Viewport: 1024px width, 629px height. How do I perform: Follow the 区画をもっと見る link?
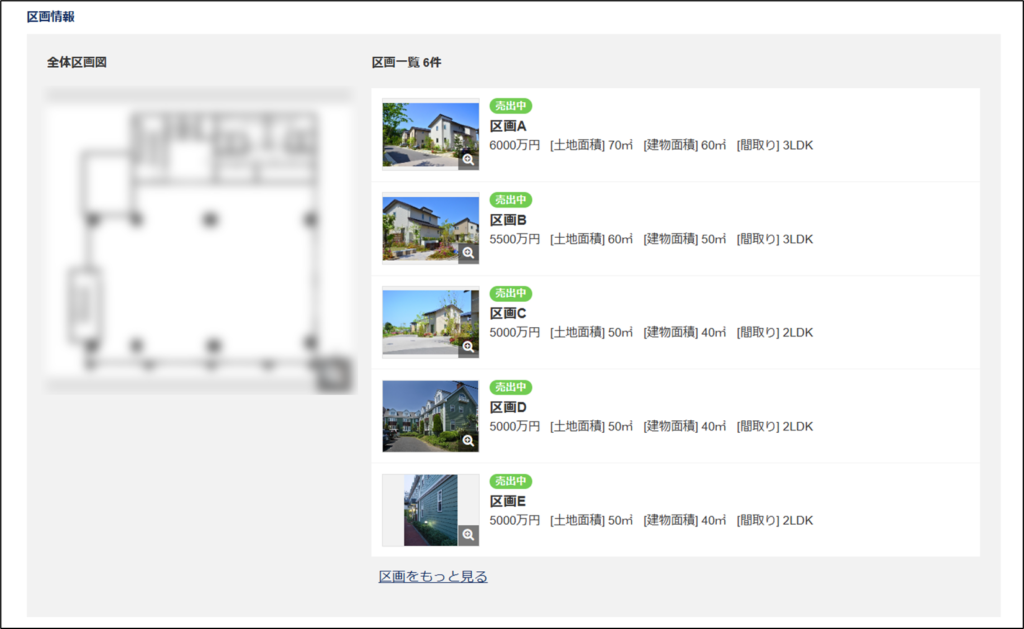pyautogui.click(x=433, y=577)
